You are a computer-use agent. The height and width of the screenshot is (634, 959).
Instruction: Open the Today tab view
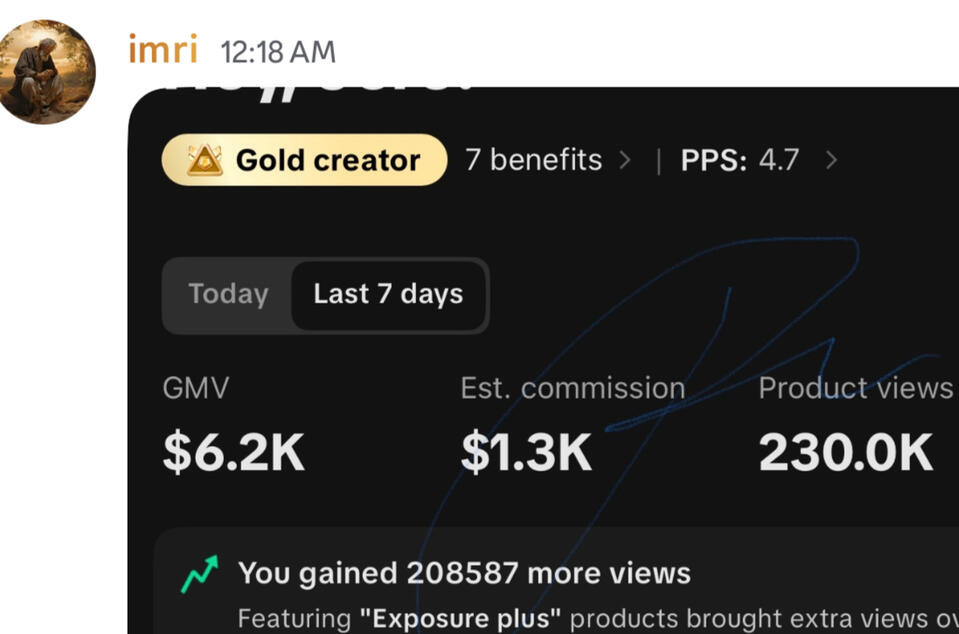pyautogui.click(x=227, y=294)
